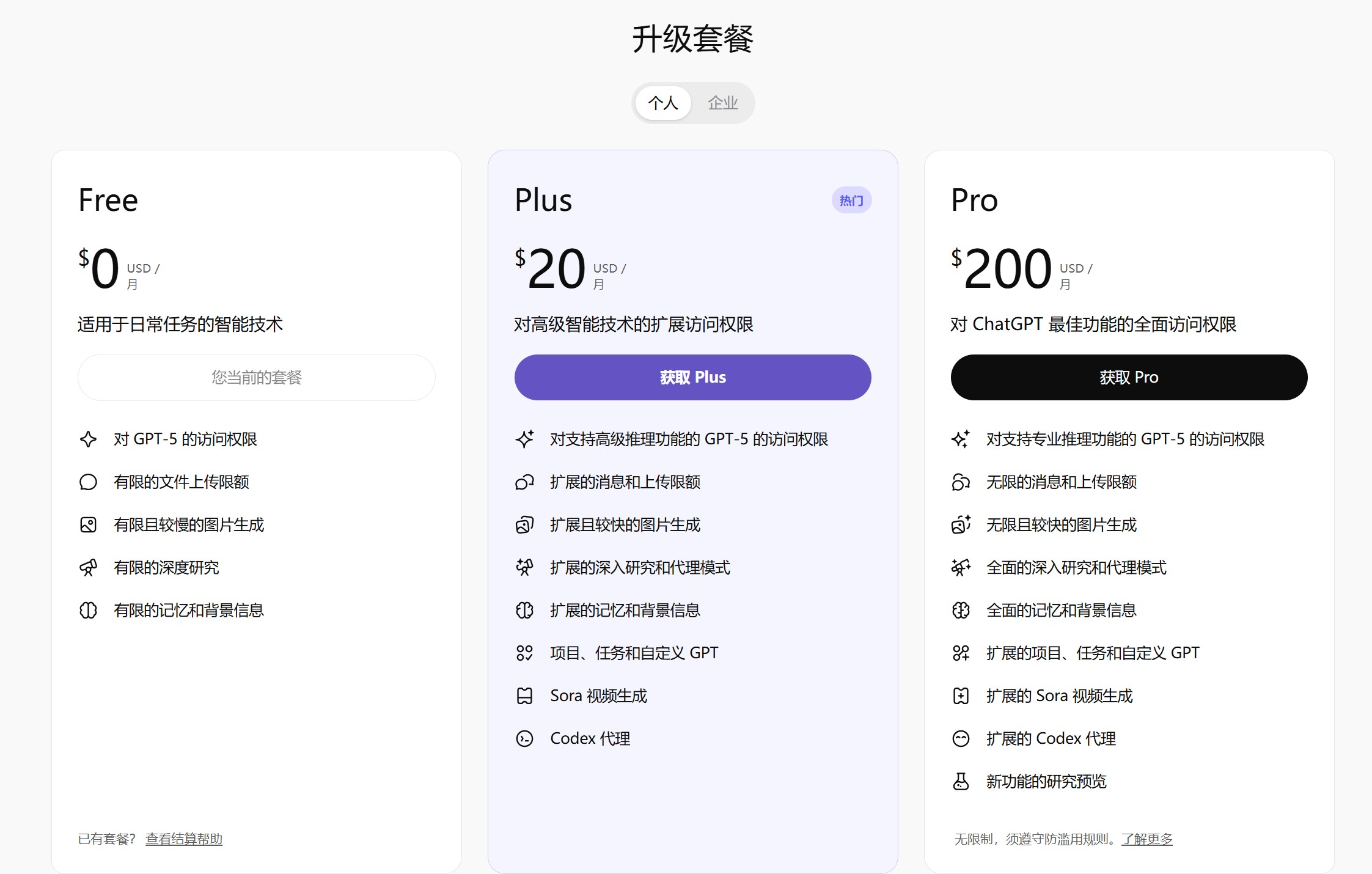The image size is (1372, 874).
Task: Click the chat icon beside 无限的消息和上传限额
Action: (961, 482)
